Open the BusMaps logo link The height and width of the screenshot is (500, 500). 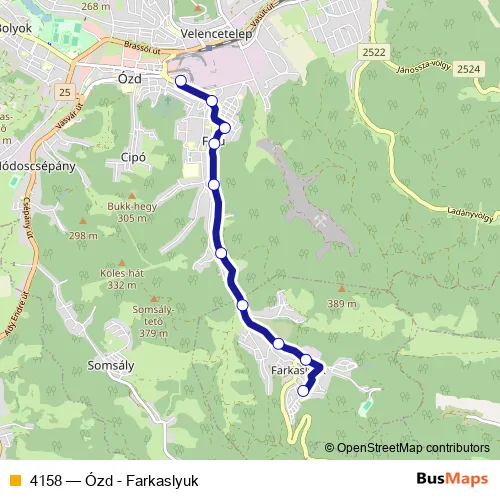(x=452, y=479)
